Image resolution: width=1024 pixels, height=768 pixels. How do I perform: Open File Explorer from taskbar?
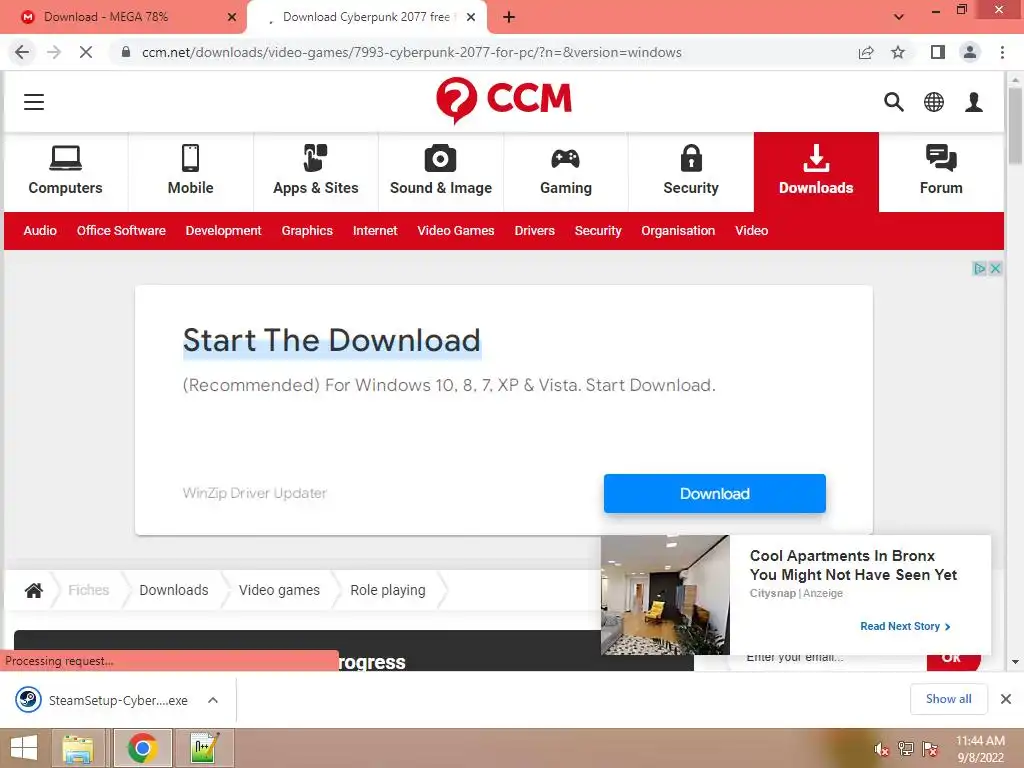[x=78, y=748]
